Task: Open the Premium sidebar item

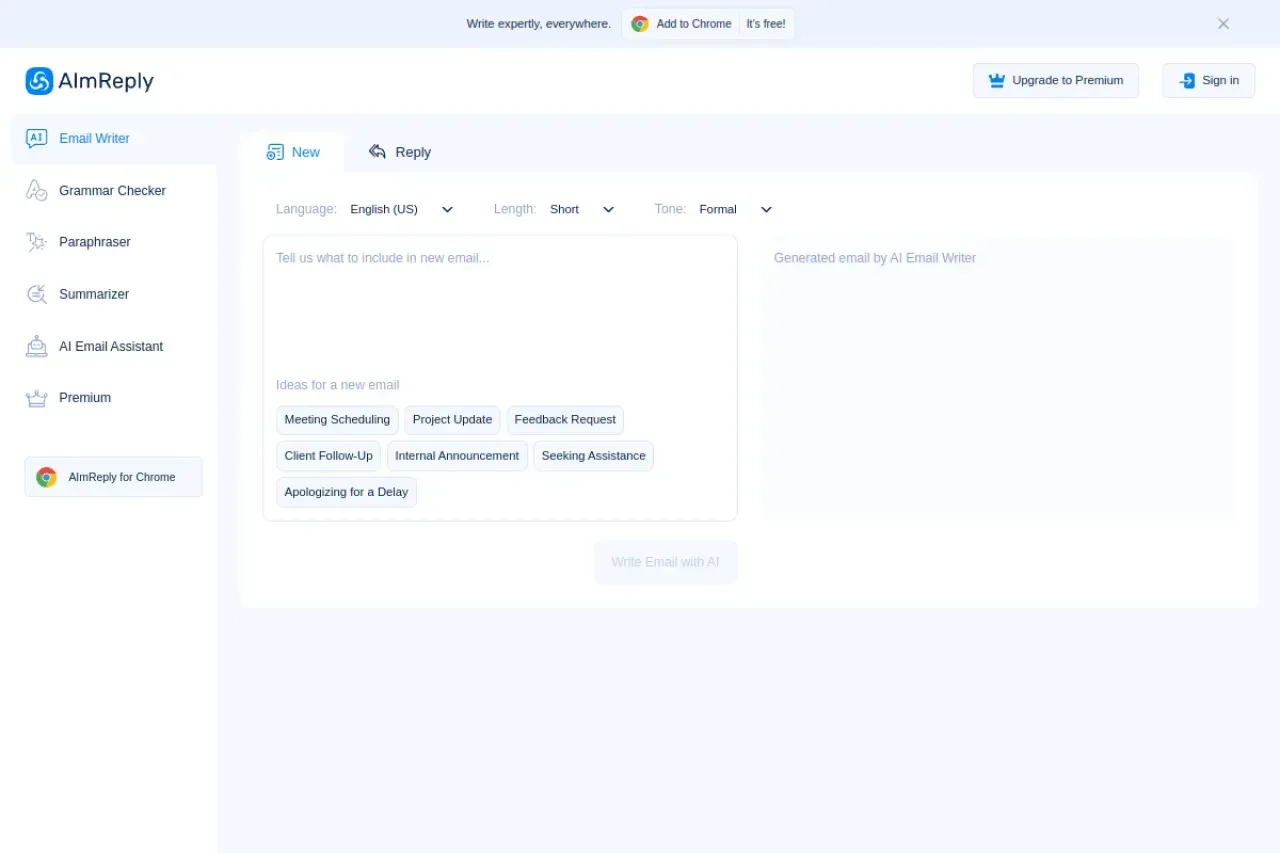Action: pos(113,398)
